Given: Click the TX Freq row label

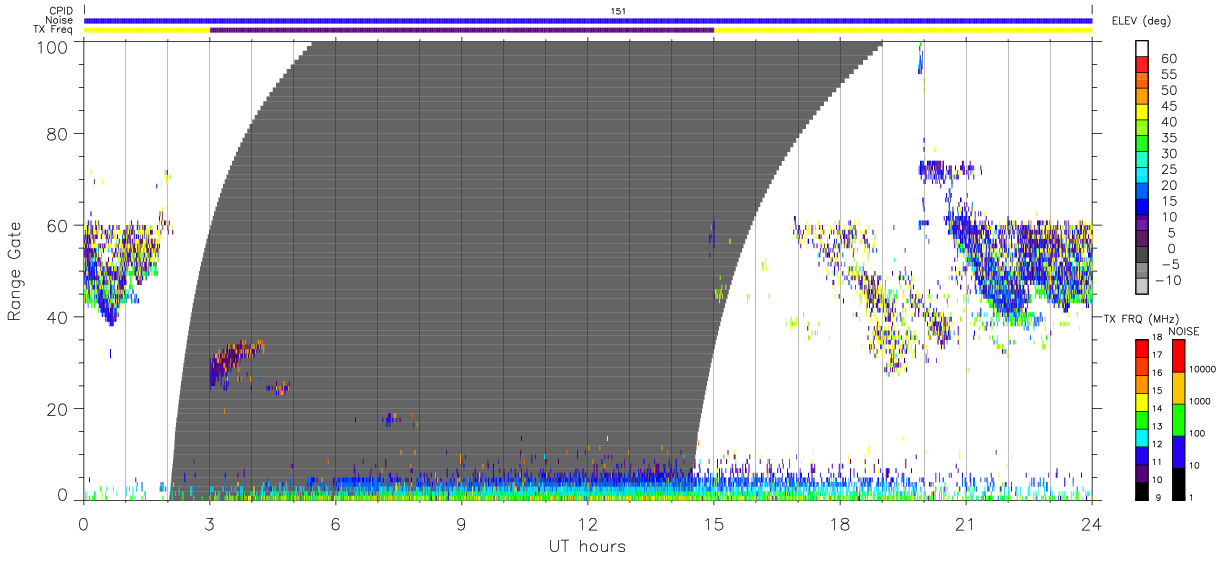Looking at the screenshot, I should pyautogui.click(x=54, y=30).
